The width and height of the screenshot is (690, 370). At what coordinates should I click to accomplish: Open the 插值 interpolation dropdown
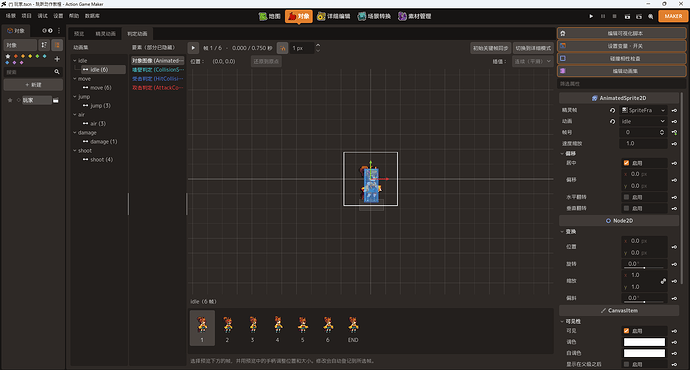[x=532, y=62]
